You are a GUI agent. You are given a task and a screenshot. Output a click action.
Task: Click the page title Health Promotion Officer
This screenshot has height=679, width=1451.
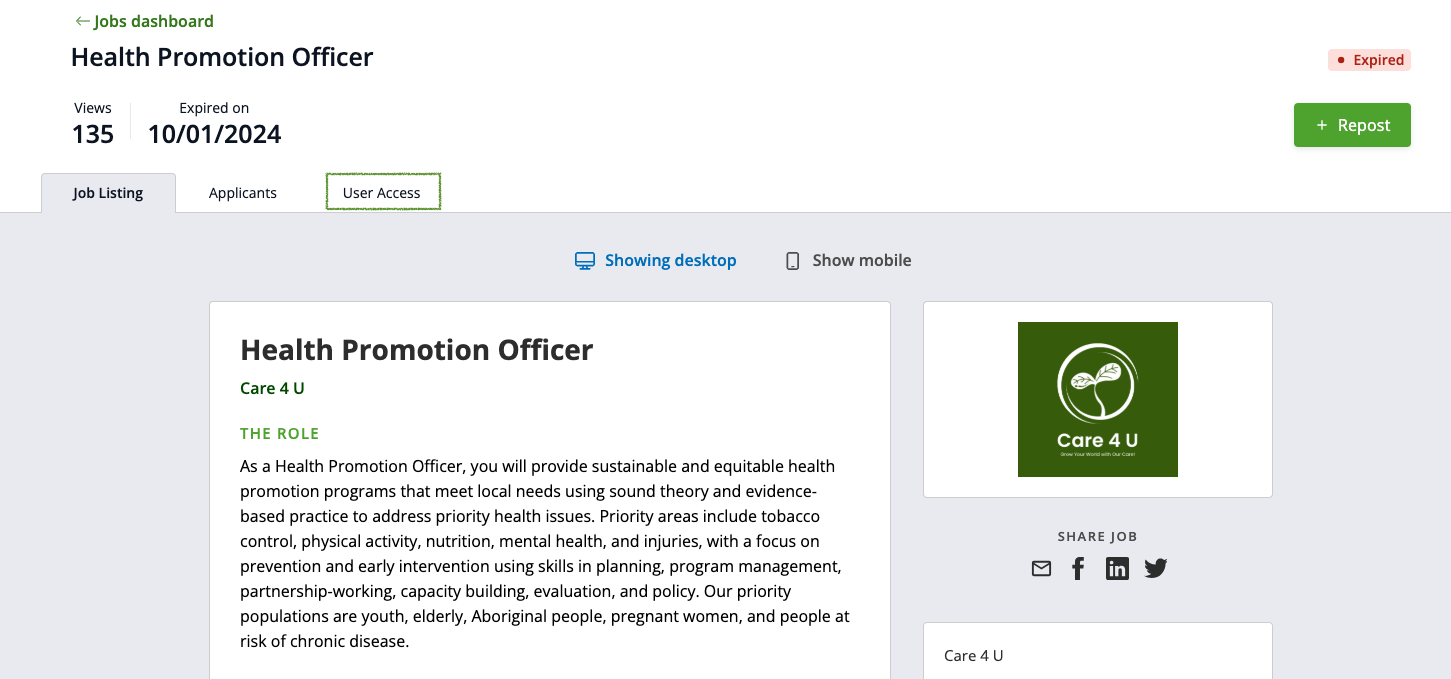pos(222,57)
